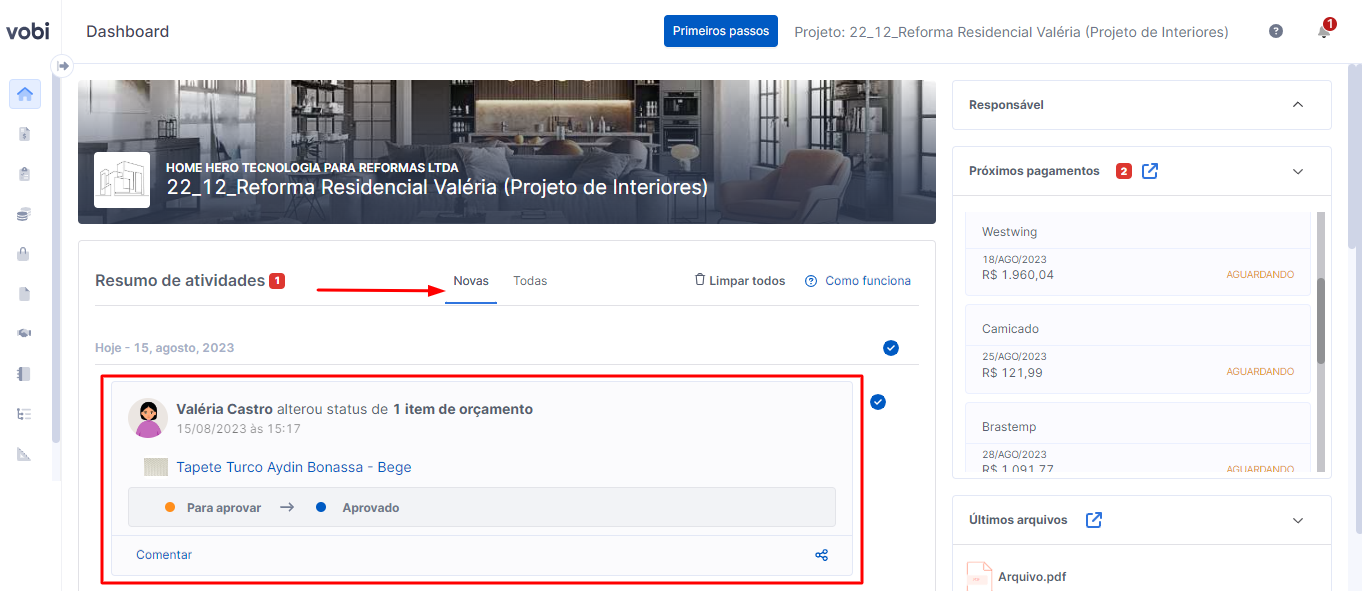The width and height of the screenshot is (1362, 591).
Task: Mark all of today's activities as read
Action: (x=891, y=348)
